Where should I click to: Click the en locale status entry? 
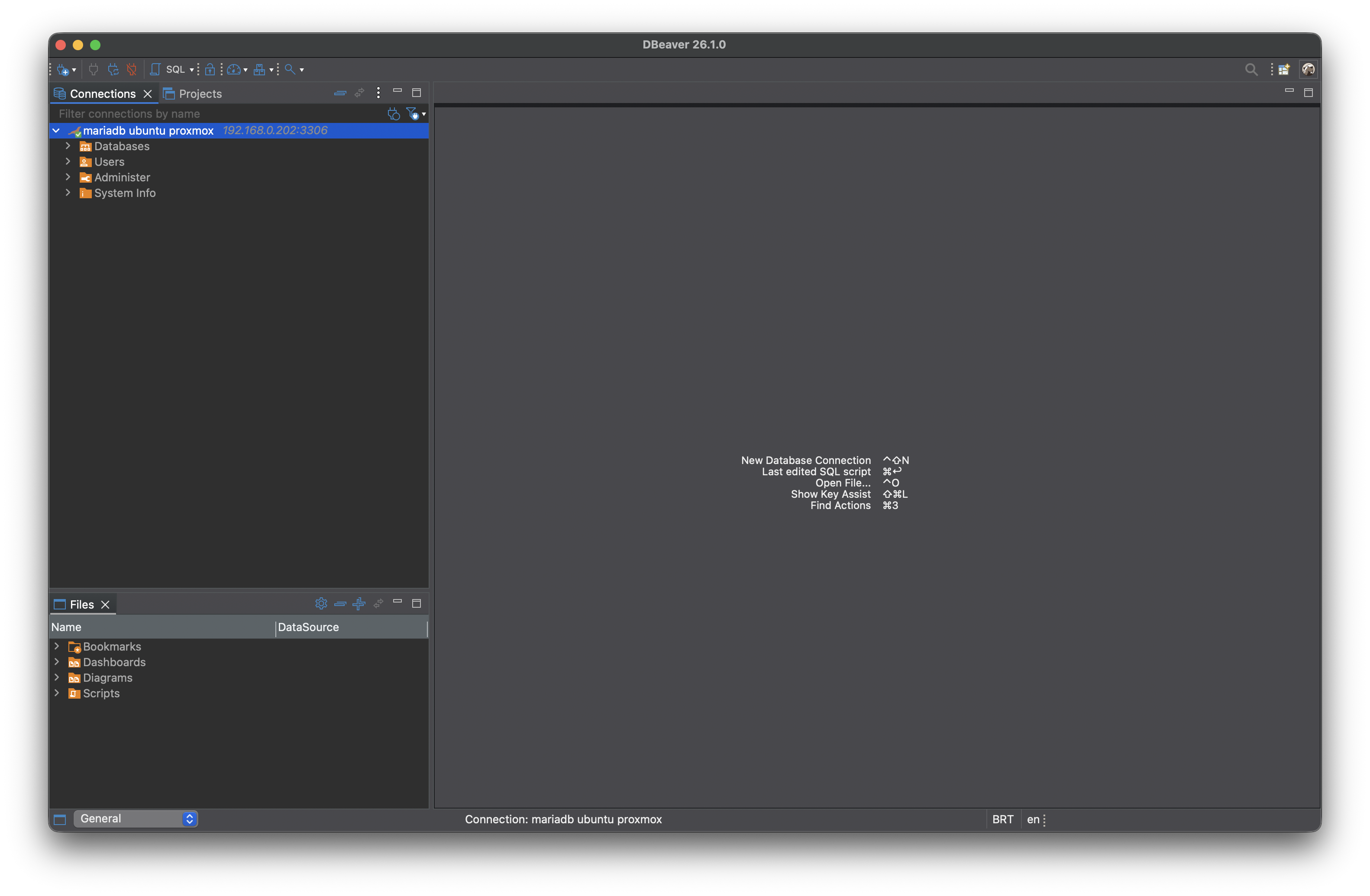[x=1033, y=819]
